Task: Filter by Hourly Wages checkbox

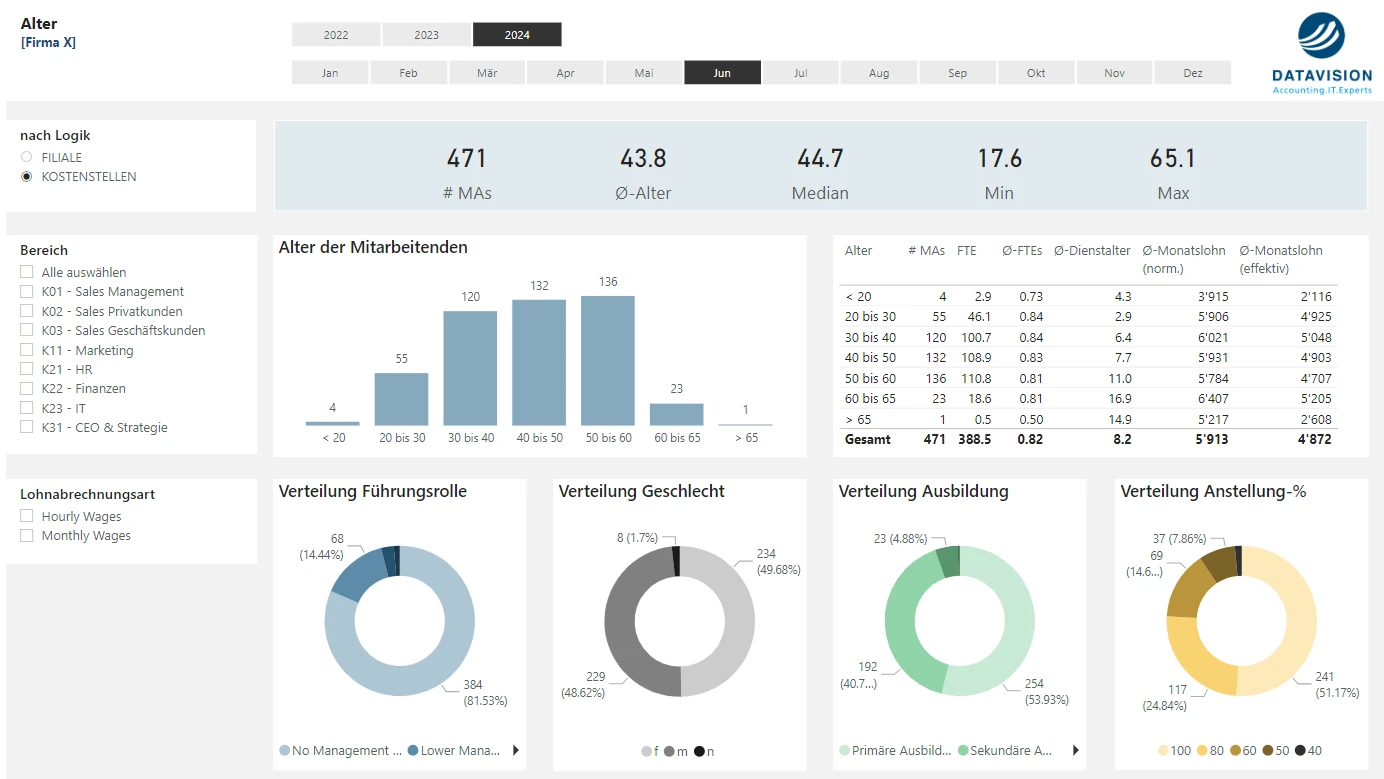Action: [27, 516]
